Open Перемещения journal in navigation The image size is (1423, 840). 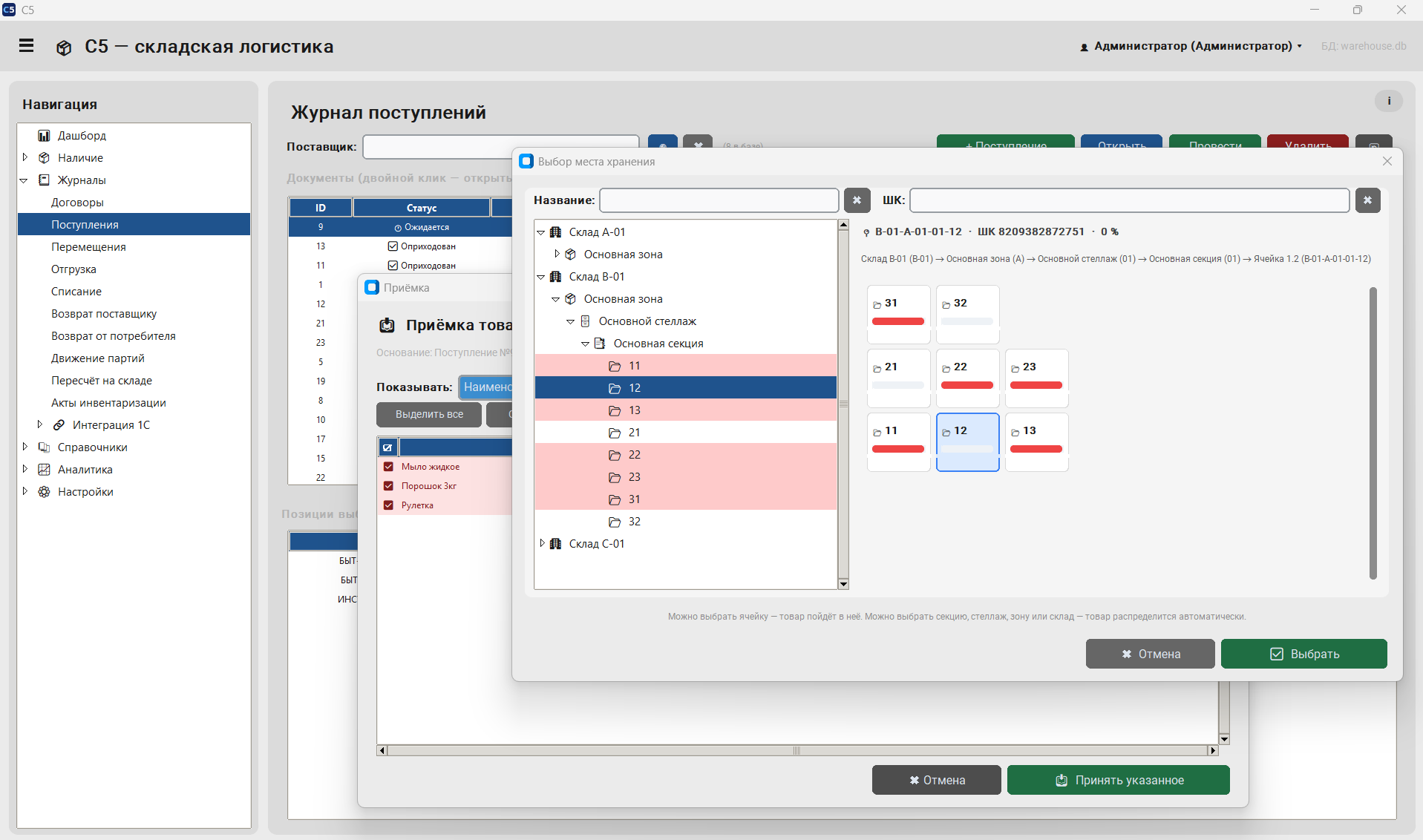[88, 247]
